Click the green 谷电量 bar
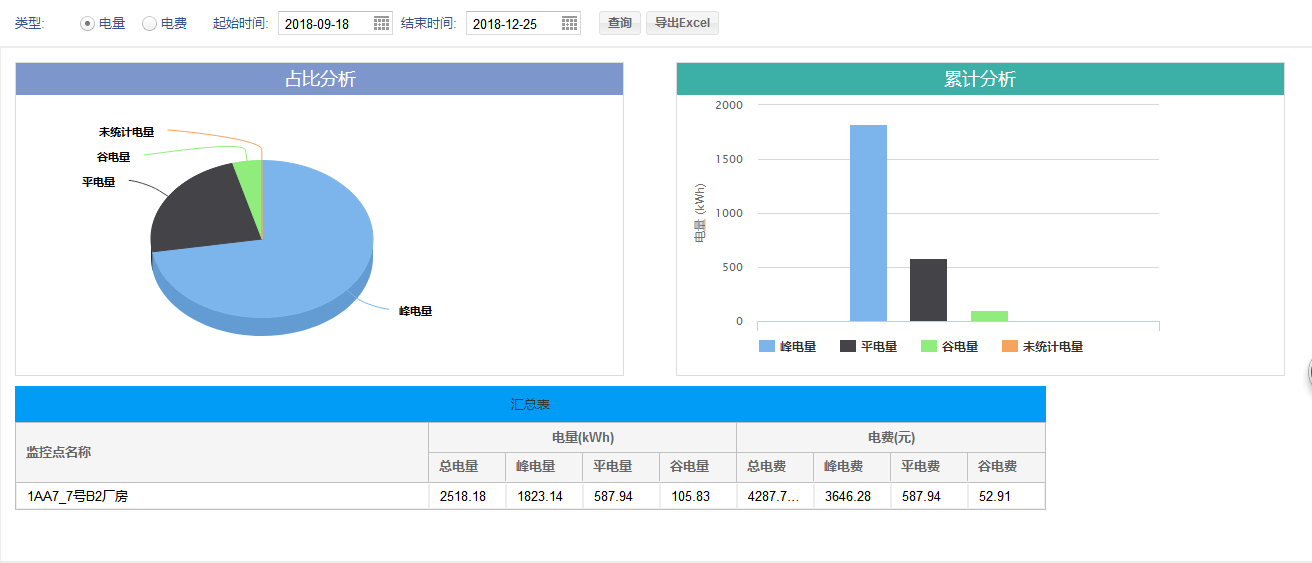Image resolution: width=1312 pixels, height=563 pixels. tap(989, 316)
